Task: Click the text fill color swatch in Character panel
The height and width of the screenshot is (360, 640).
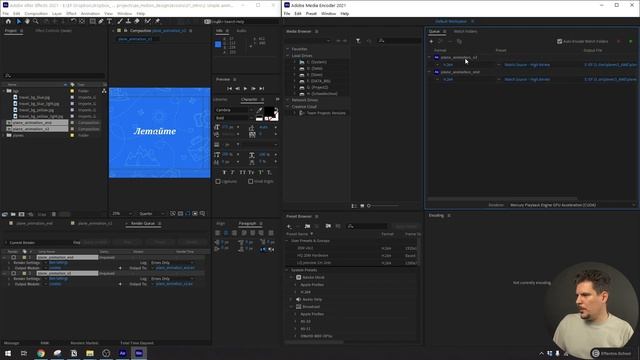Action: pyautogui.click(x=269, y=111)
